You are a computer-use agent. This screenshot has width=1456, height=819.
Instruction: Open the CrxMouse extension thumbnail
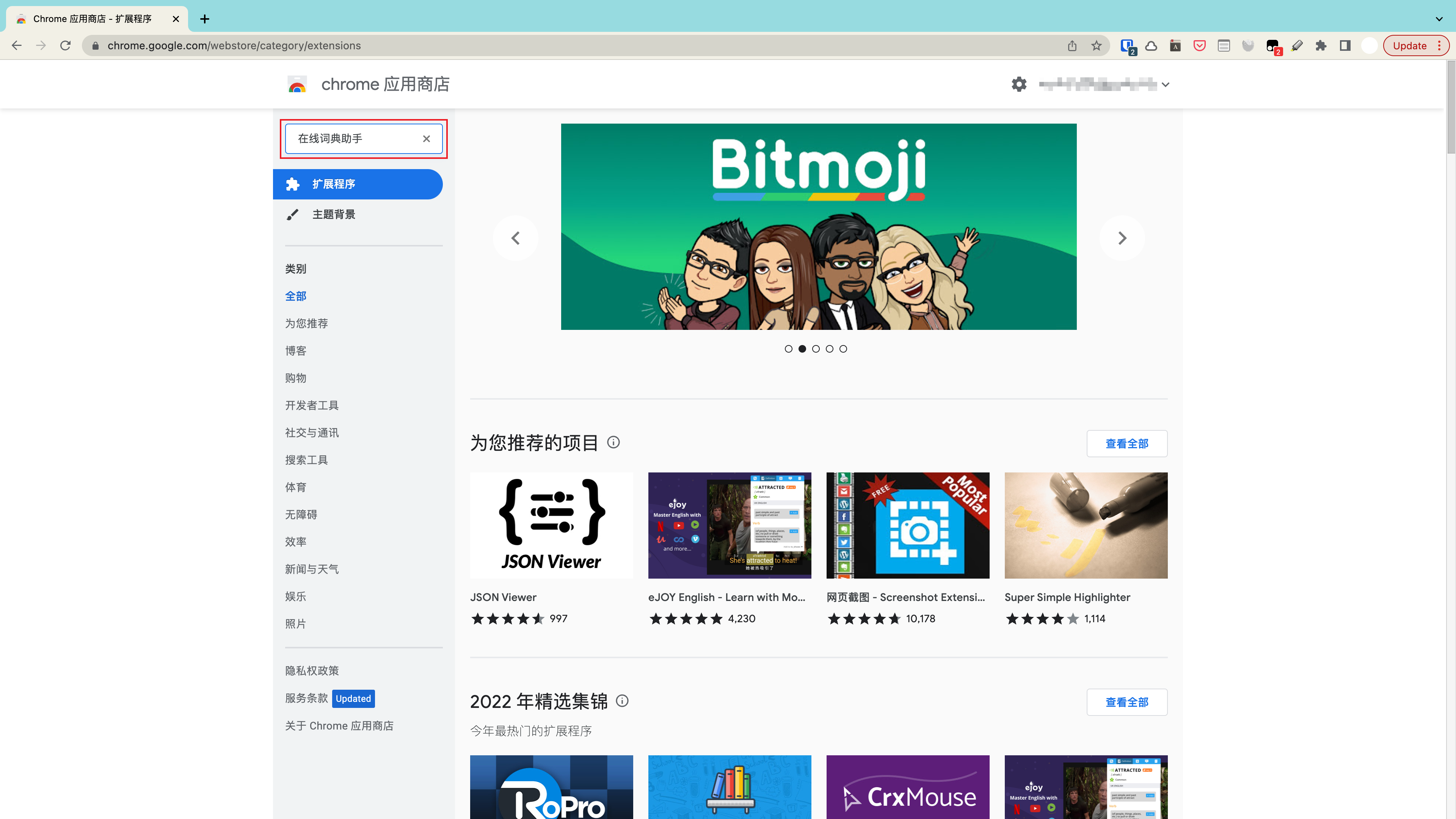pyautogui.click(x=908, y=788)
